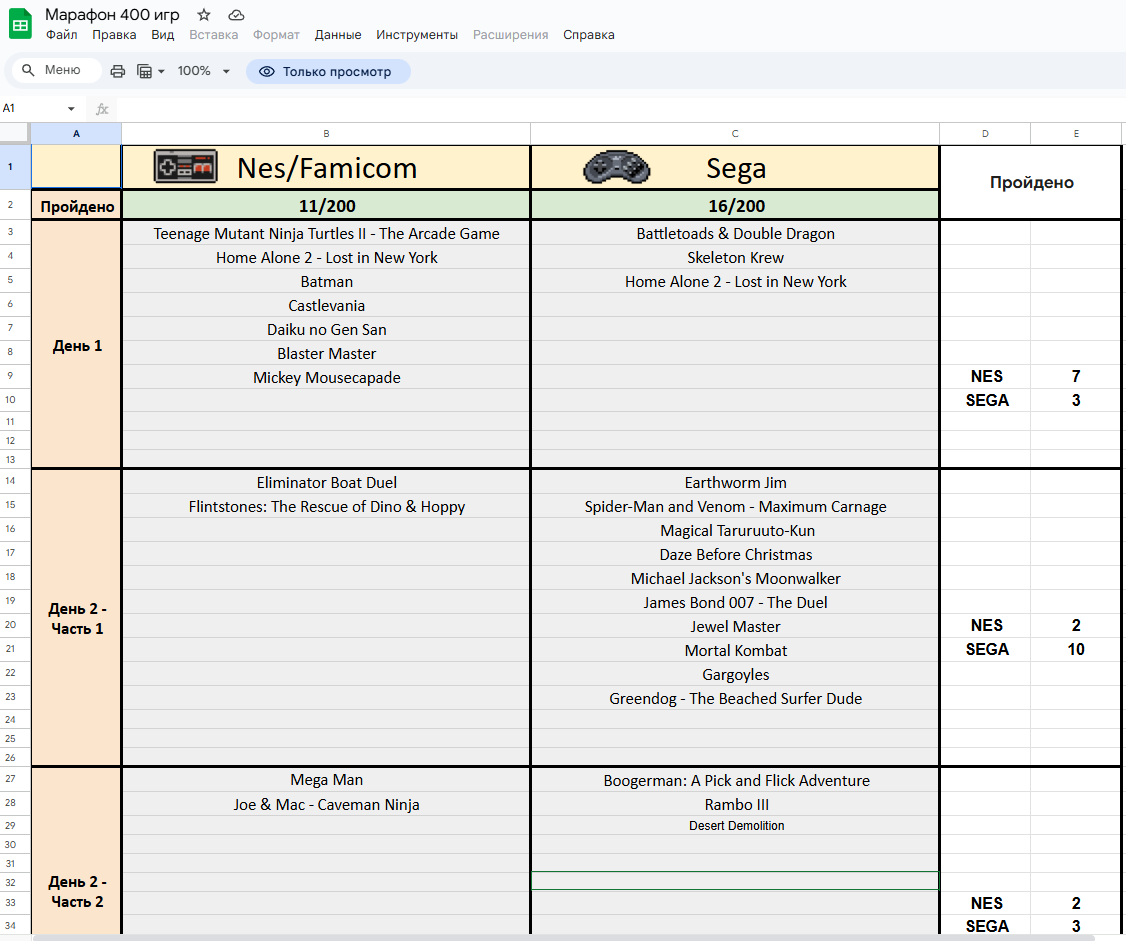Open the Справка menu
The width and height of the screenshot is (1126, 941).
pyautogui.click(x=588, y=35)
